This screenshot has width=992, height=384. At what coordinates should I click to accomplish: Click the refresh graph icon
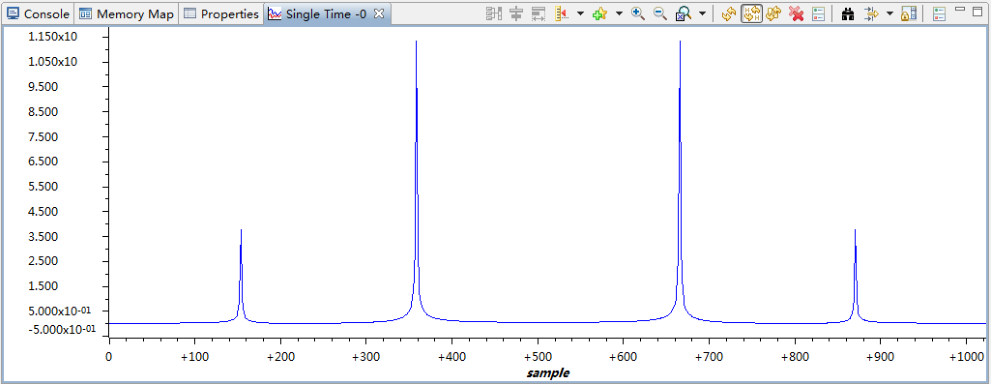click(728, 14)
